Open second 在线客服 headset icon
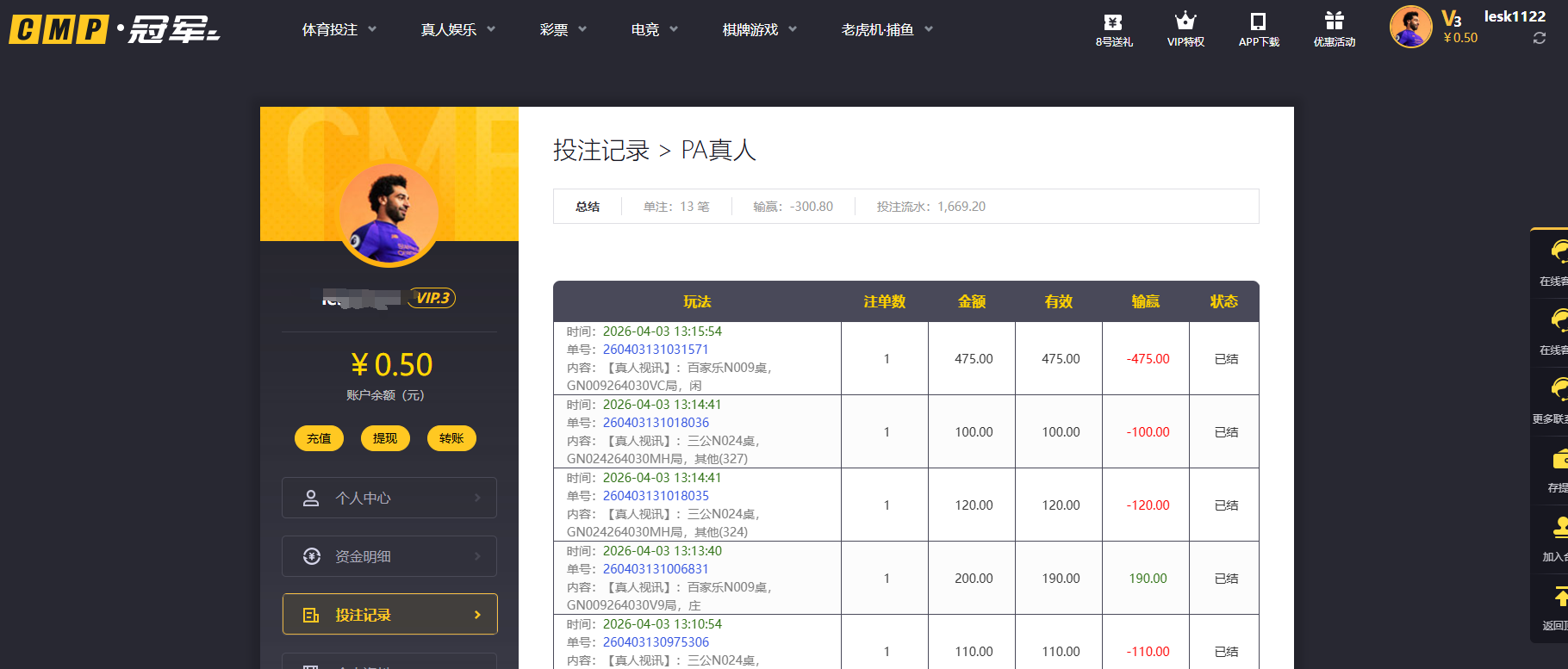Image resolution: width=1568 pixels, height=669 pixels. [x=1559, y=320]
